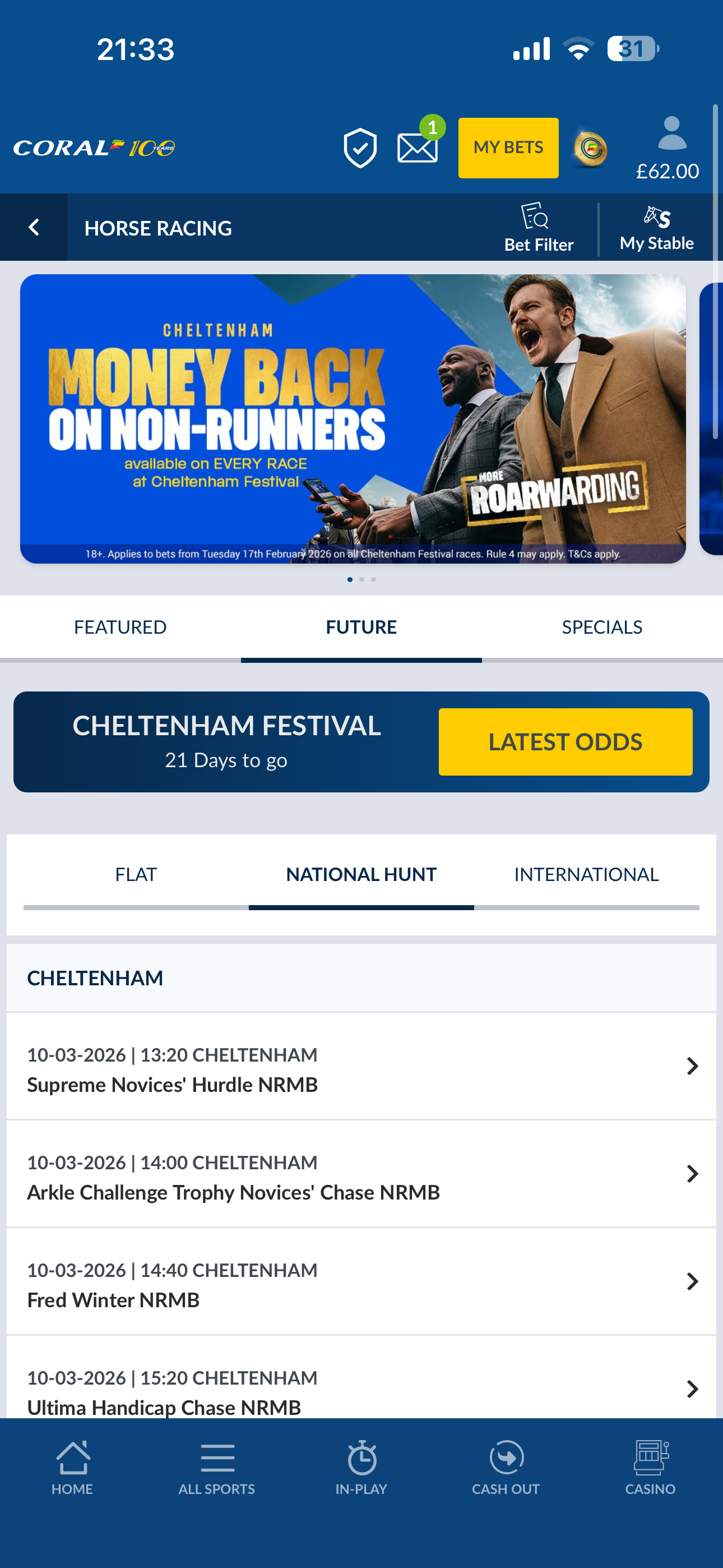Open the Fred Winter NRMB race chevron
Screen dimensions: 723x1568
click(692, 1281)
